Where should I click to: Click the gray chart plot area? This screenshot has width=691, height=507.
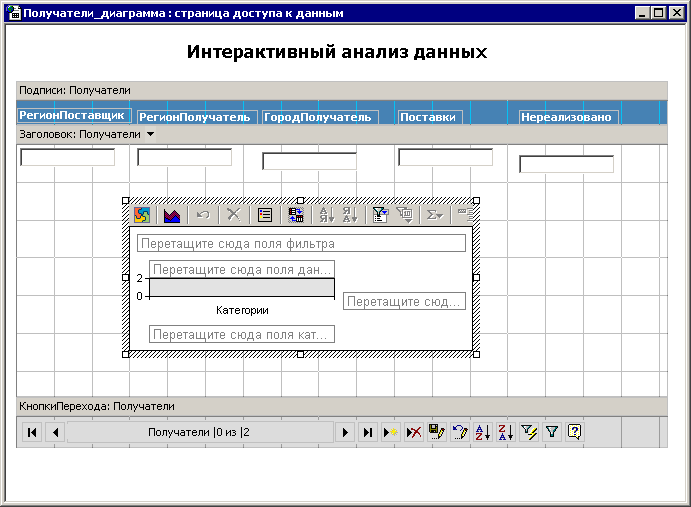[x=242, y=287]
